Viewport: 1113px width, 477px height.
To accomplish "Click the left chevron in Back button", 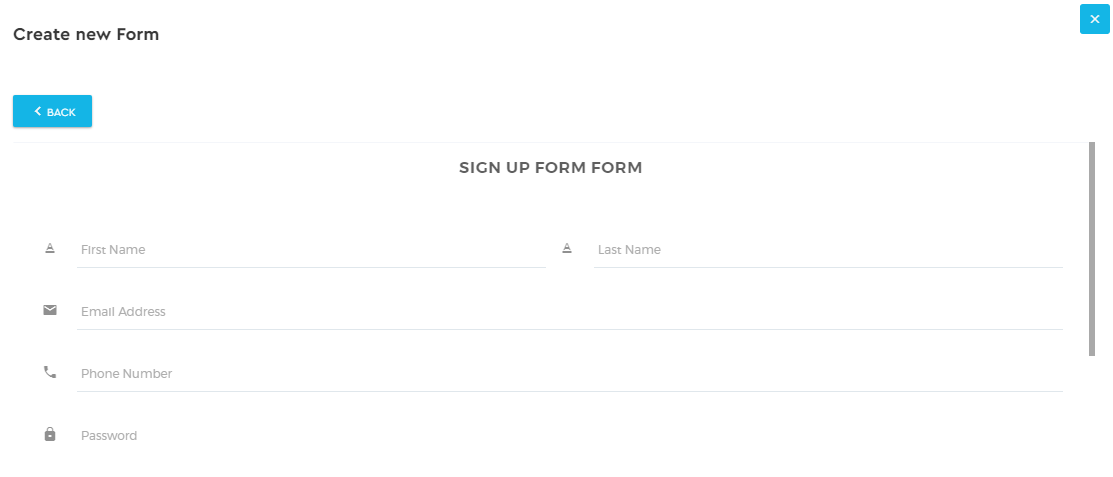I will (x=38, y=111).
